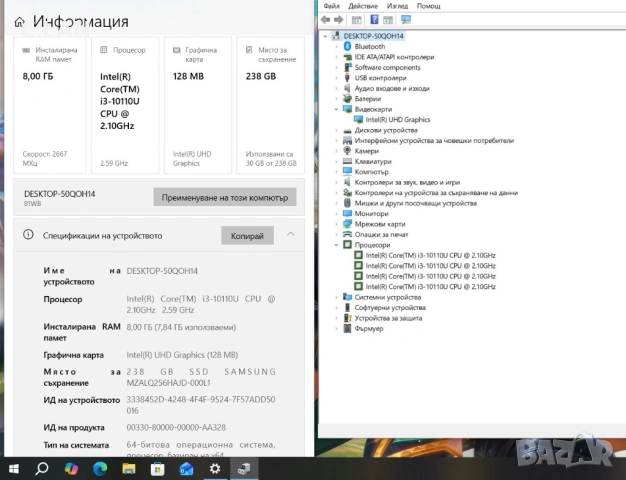The height and width of the screenshot is (480, 626).
Task: Select the Клавиатури category
Action: click(x=373, y=161)
